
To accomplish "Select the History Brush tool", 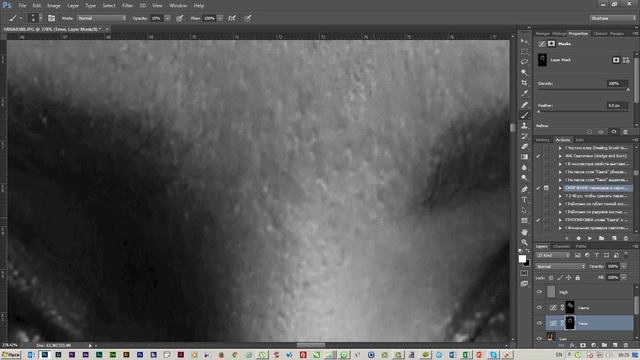I will pyautogui.click(x=524, y=136).
